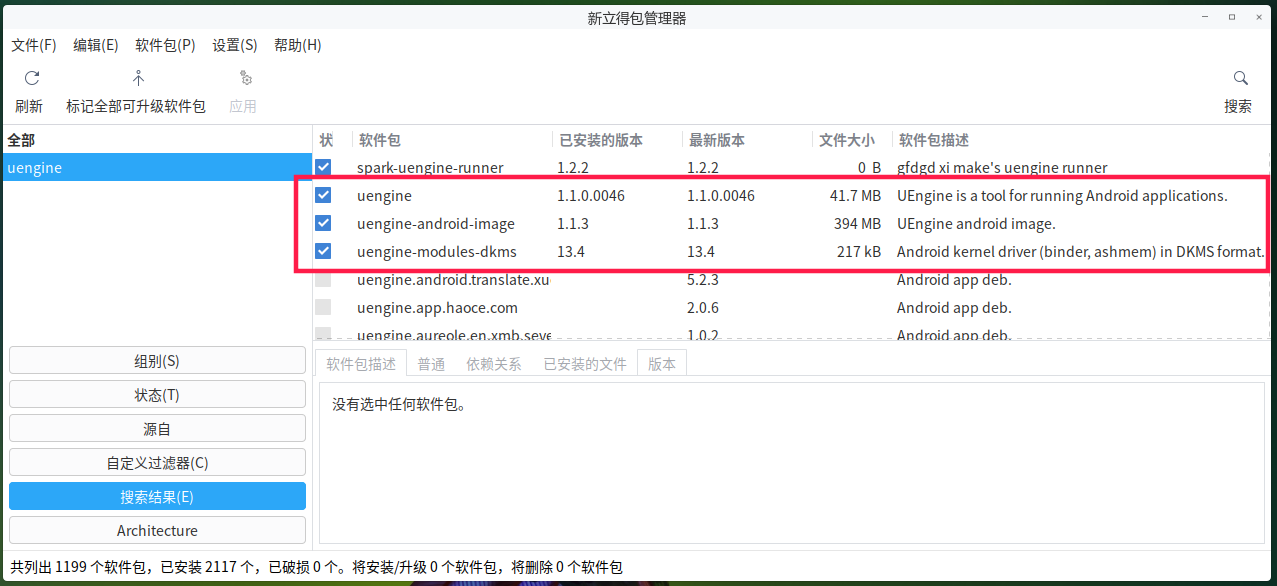Click the 5.2.3 latest version cell

tap(703, 280)
